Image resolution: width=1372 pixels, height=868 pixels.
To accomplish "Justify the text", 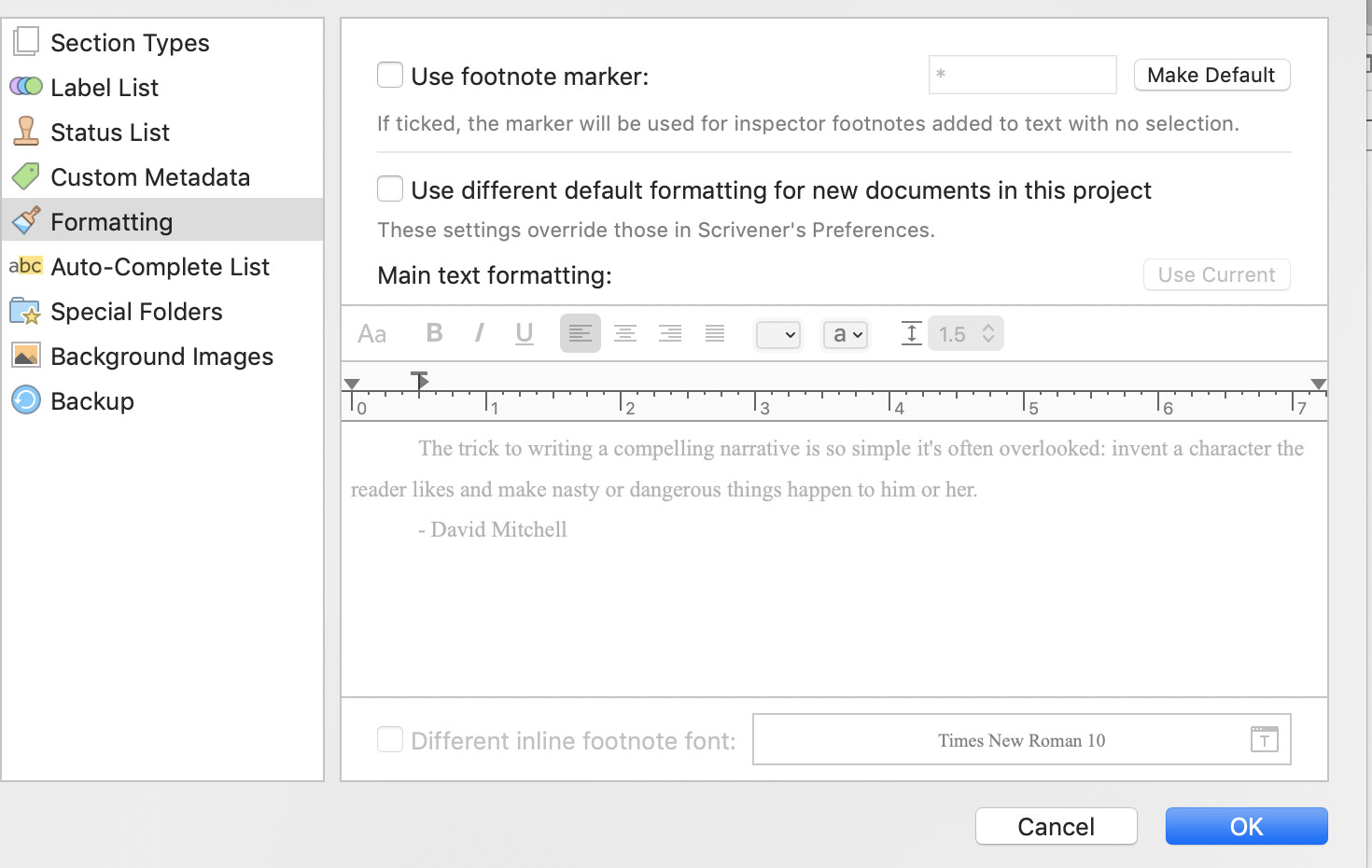I will point(715,333).
